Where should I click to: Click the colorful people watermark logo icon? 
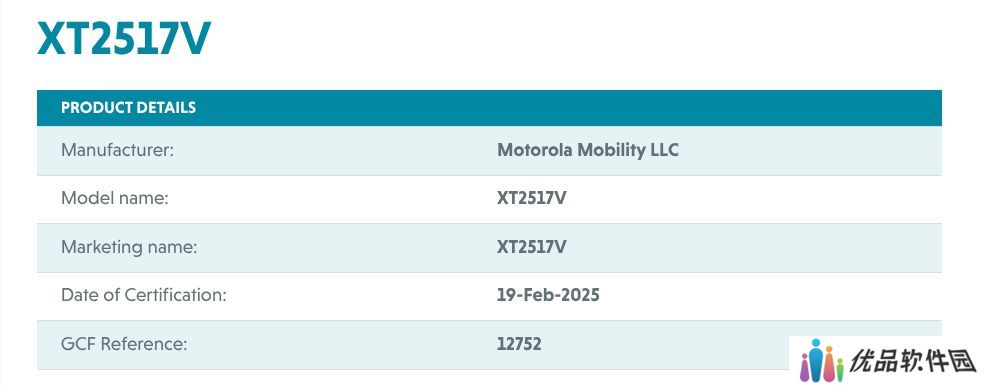[x=822, y=361]
